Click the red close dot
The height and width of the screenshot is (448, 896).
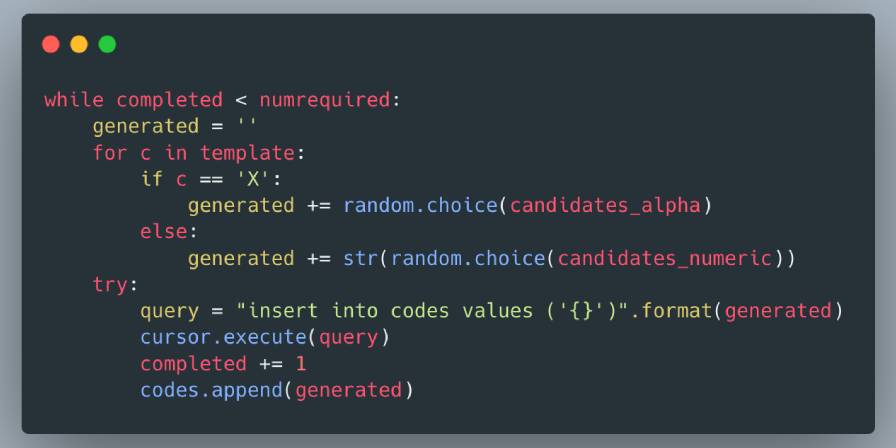point(51,44)
